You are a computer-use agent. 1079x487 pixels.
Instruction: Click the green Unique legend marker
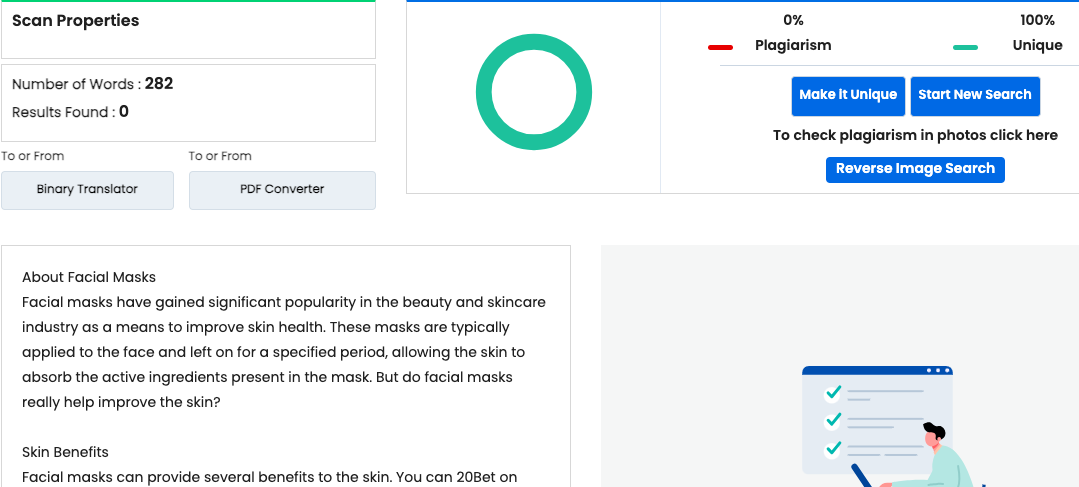click(965, 46)
